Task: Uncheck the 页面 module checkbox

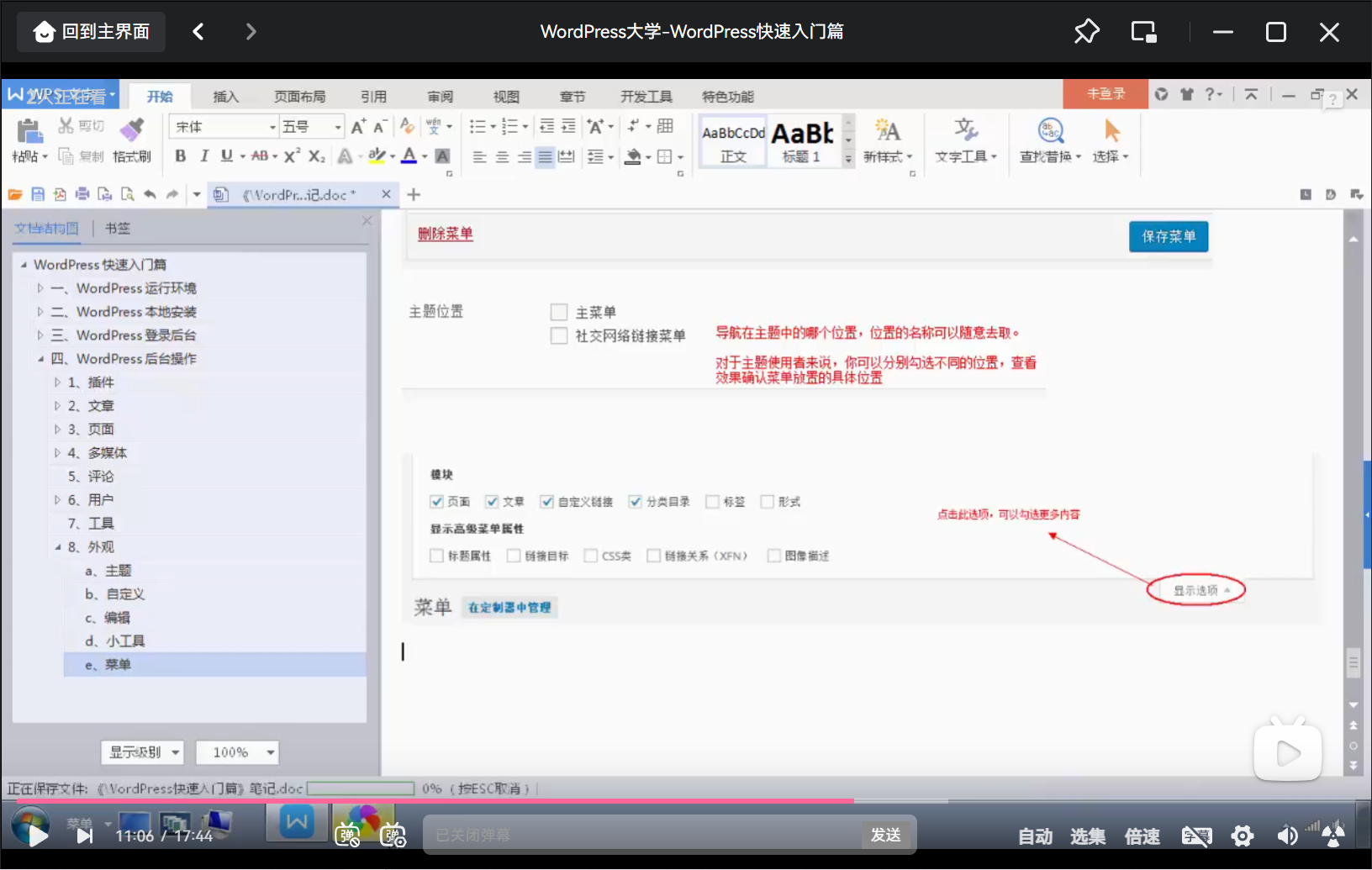Action: pyautogui.click(x=436, y=502)
